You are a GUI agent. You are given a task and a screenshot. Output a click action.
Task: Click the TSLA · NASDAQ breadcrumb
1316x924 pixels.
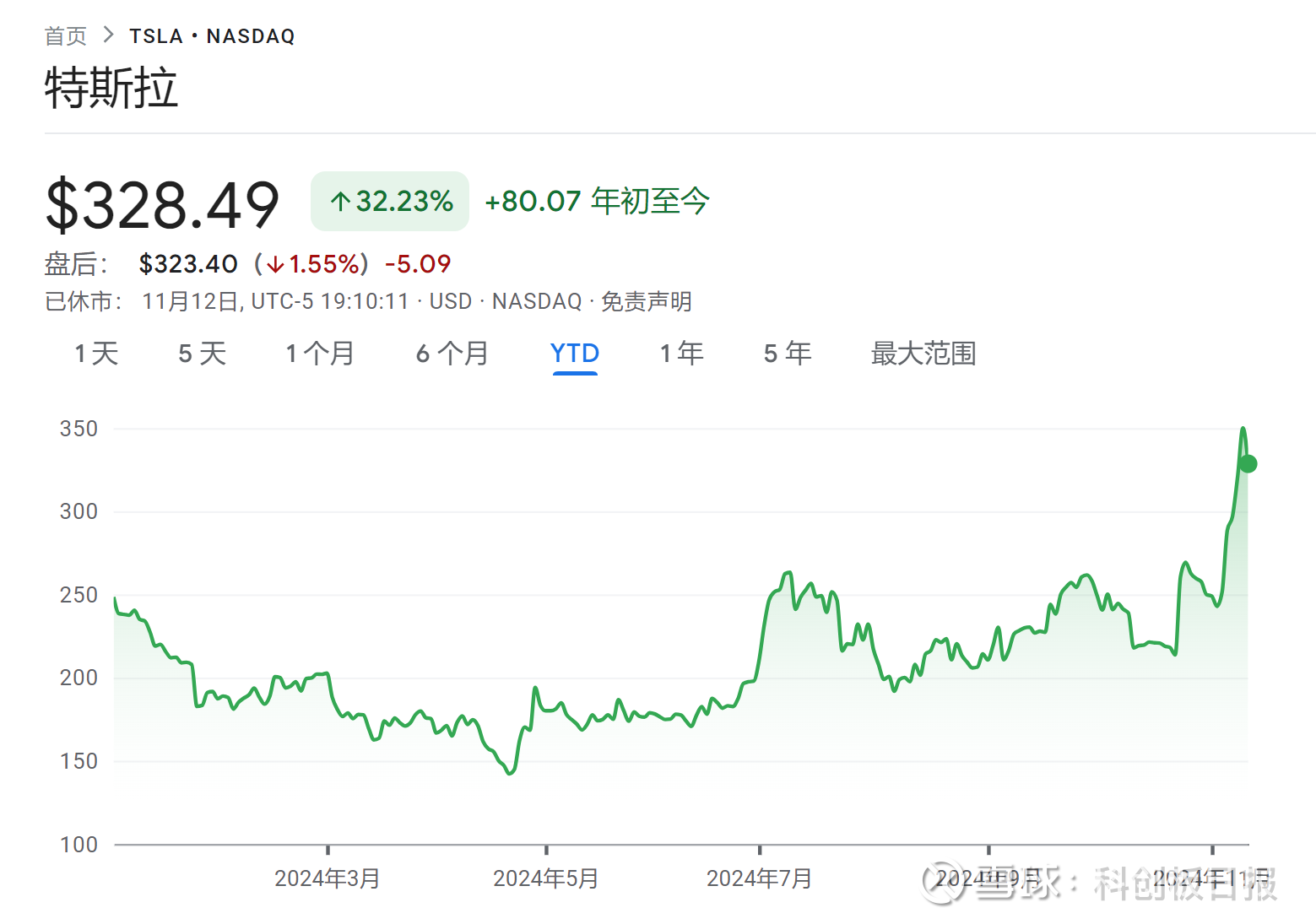pyautogui.click(x=212, y=35)
